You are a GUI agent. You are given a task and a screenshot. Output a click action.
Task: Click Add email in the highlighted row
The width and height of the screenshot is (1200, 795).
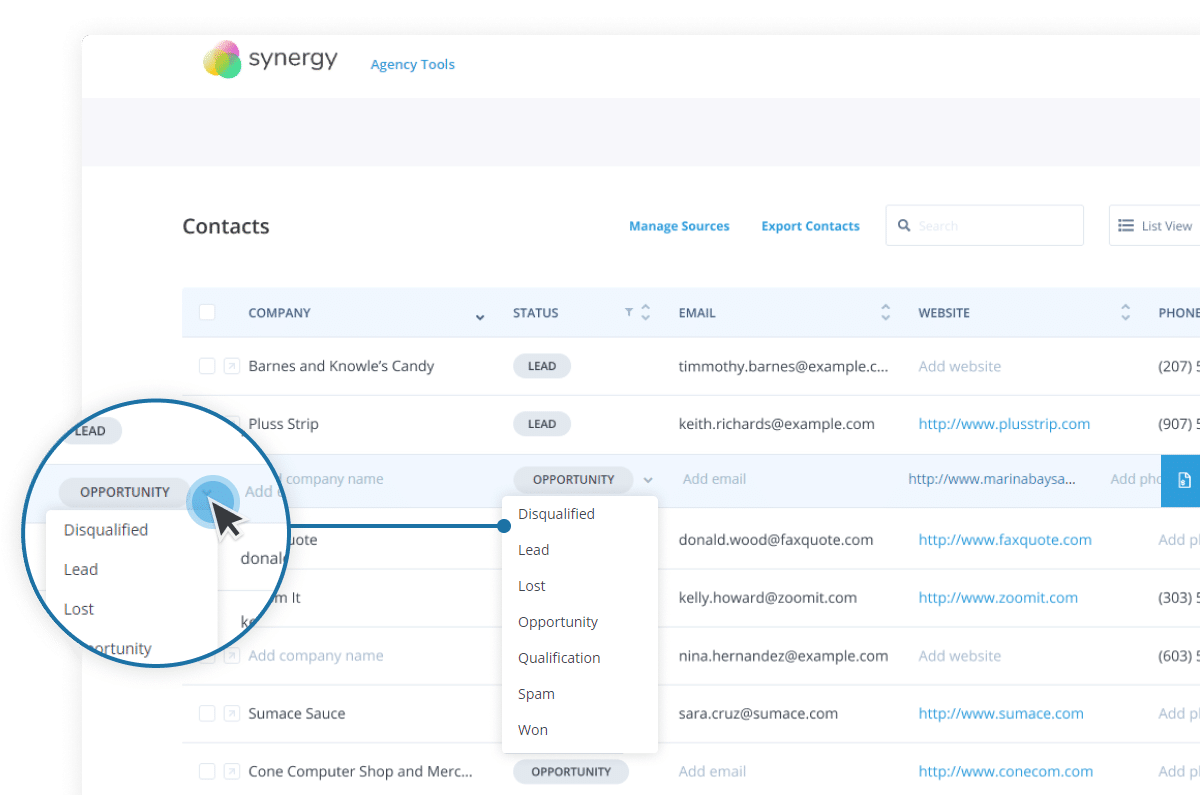click(714, 479)
